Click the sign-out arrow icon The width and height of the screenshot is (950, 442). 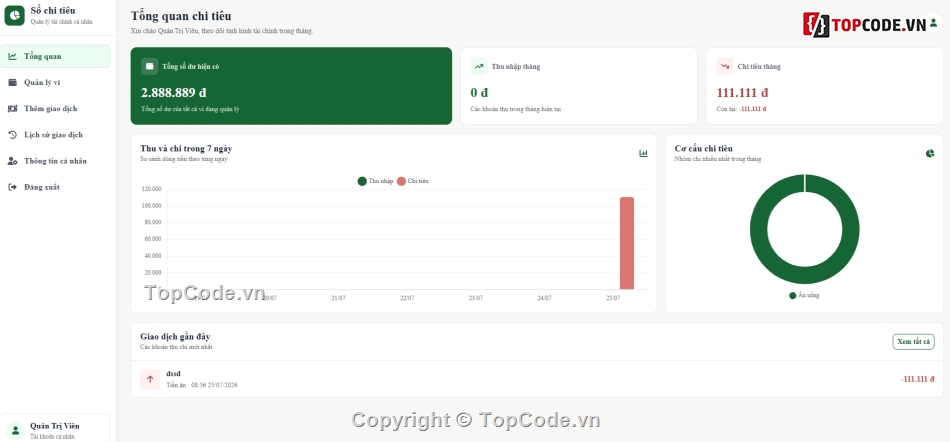(x=12, y=187)
